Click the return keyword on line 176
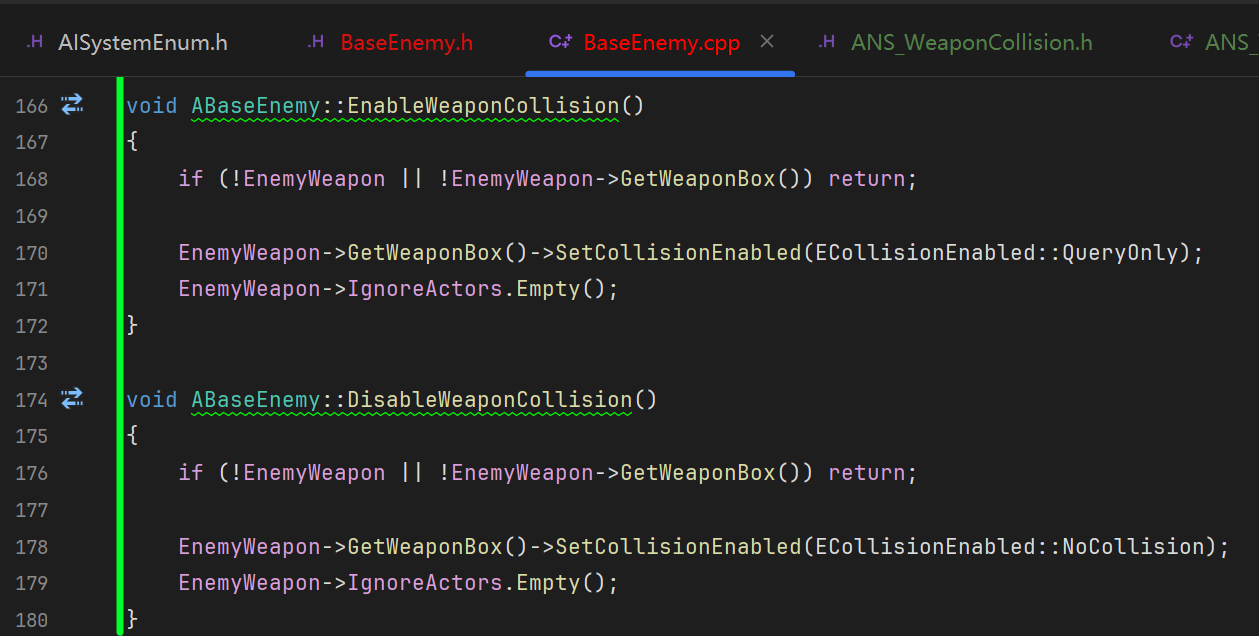Image resolution: width=1259 pixels, height=636 pixels. 866,472
